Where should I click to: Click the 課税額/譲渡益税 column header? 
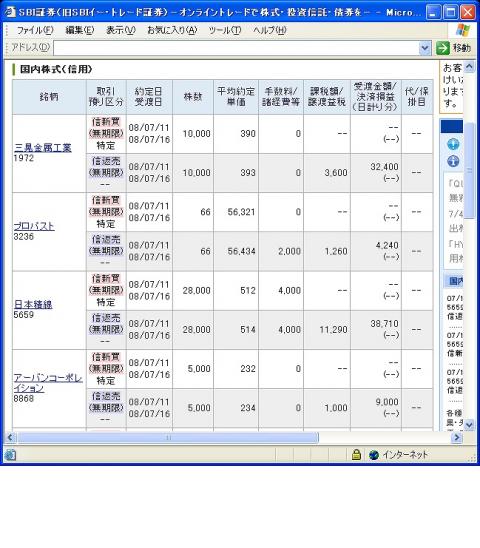coord(327,97)
